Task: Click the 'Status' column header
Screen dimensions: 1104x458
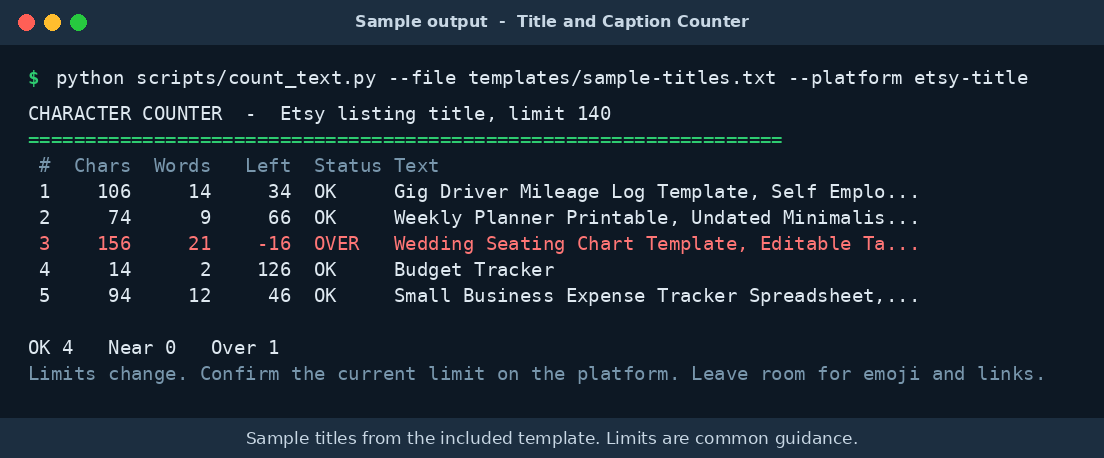Action: click(x=348, y=166)
